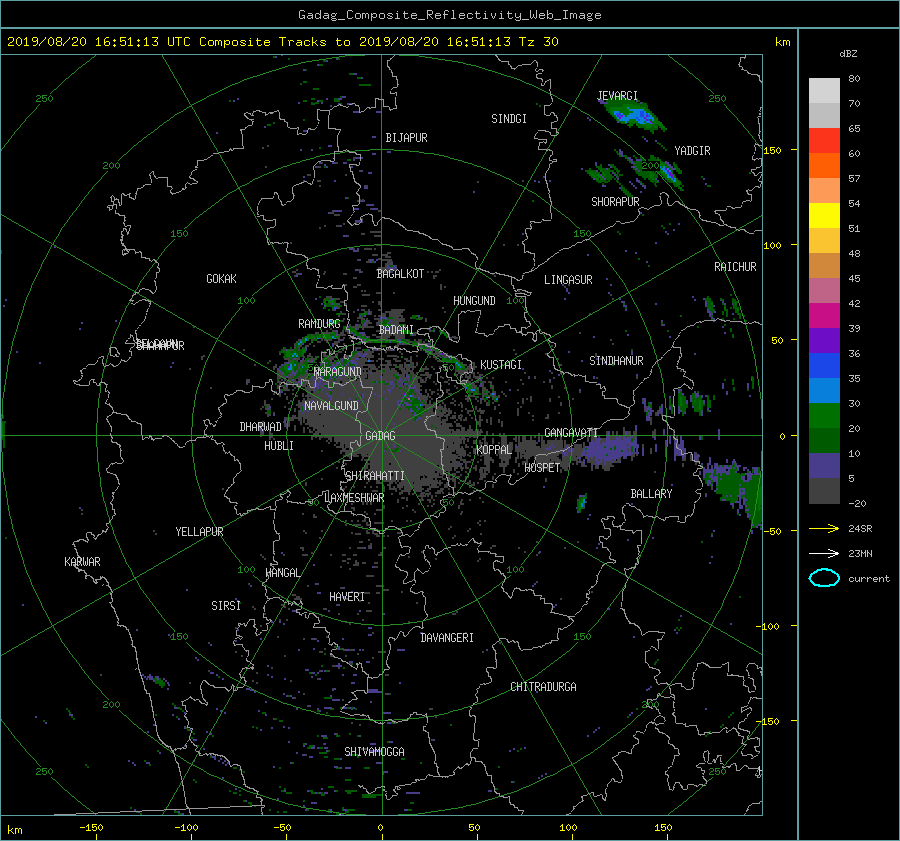Viewport: 900px width, 841px height.
Task: Click the cyan current-track ellipse legend icon
Action: pyautogui.click(x=824, y=578)
